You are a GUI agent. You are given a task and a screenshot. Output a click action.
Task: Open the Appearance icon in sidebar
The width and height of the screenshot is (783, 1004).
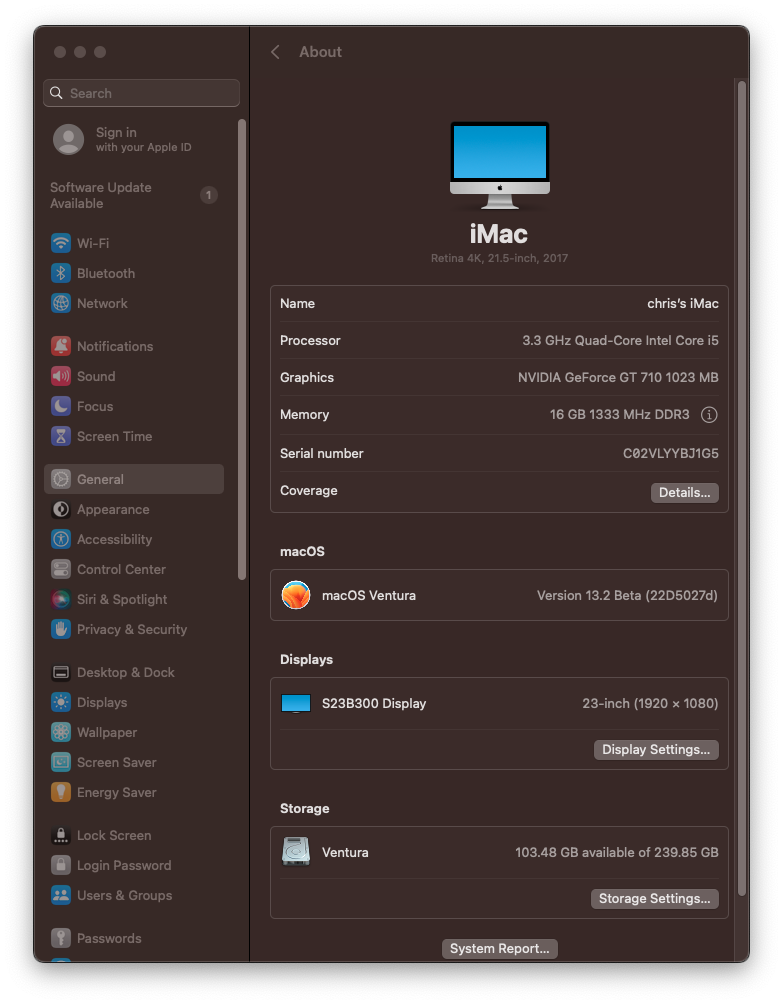61,510
